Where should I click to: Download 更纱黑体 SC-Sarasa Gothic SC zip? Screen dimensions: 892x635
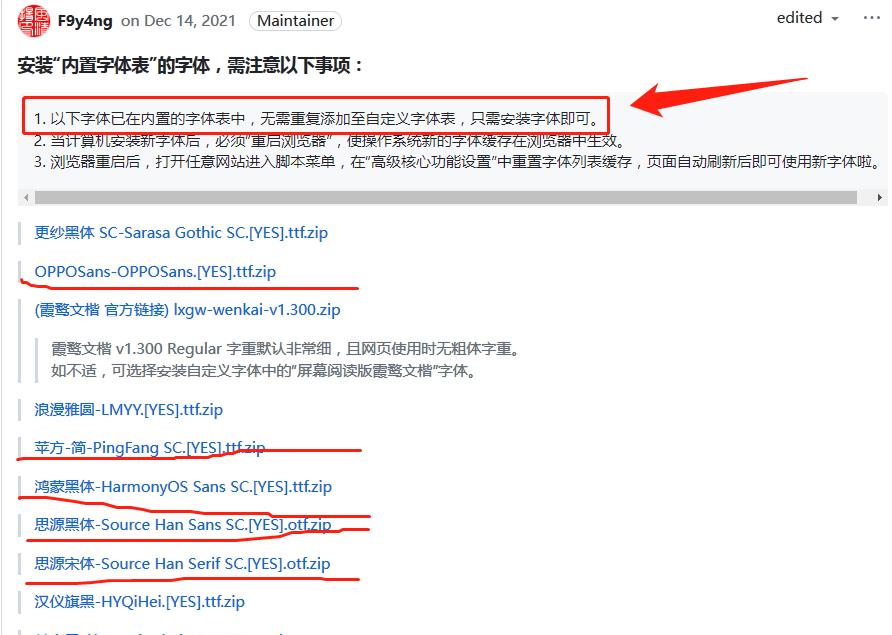click(181, 233)
